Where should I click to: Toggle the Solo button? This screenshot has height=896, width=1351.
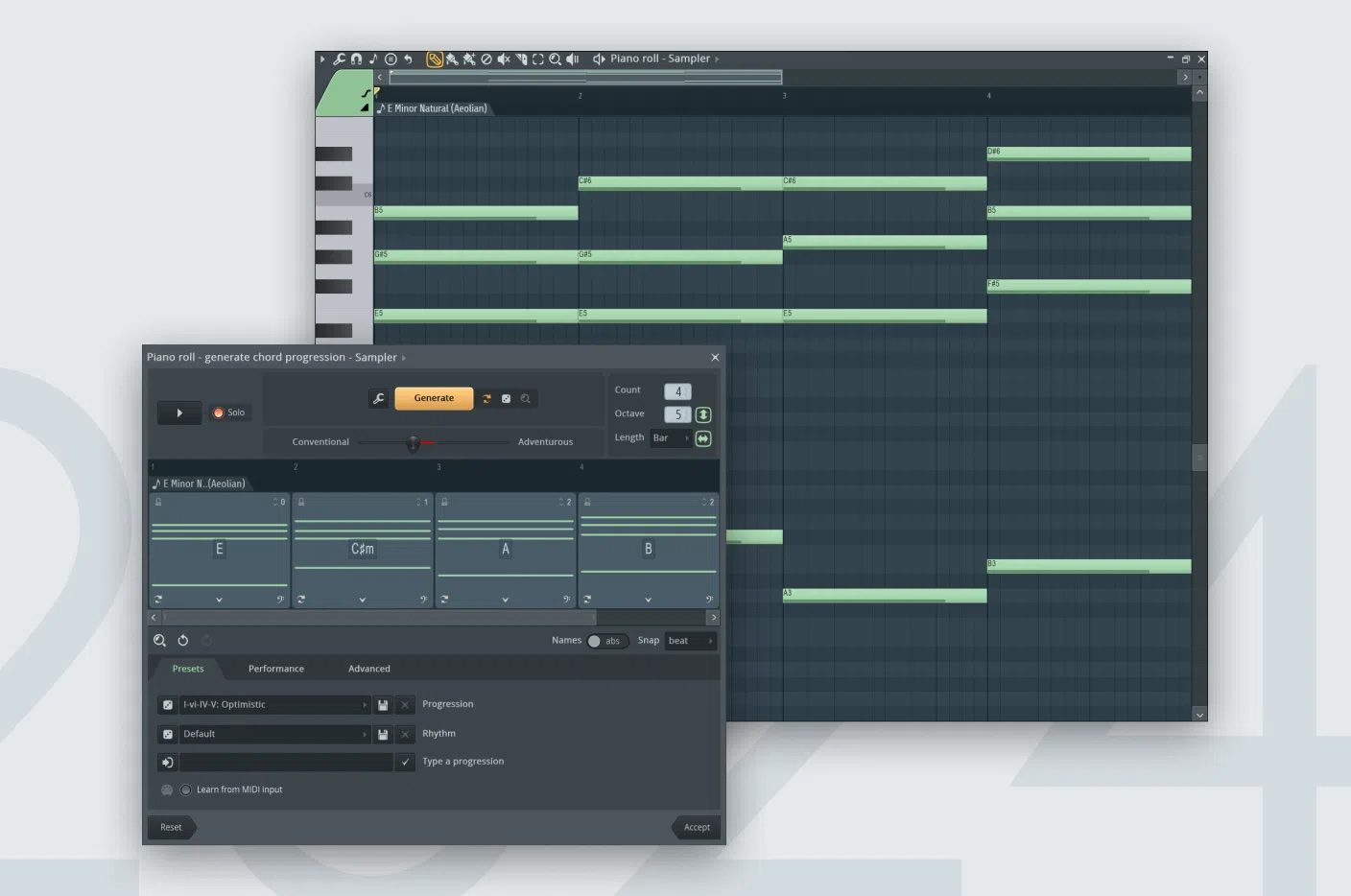[230, 413]
